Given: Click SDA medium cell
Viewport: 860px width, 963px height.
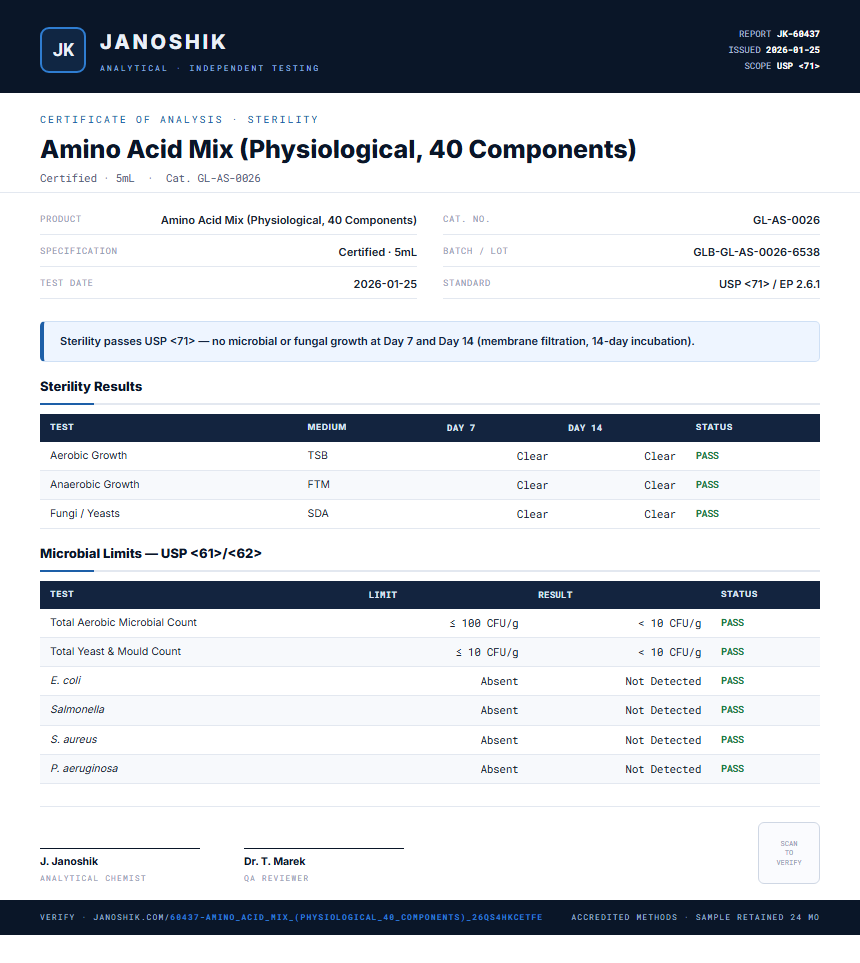Looking at the screenshot, I should coord(318,513).
